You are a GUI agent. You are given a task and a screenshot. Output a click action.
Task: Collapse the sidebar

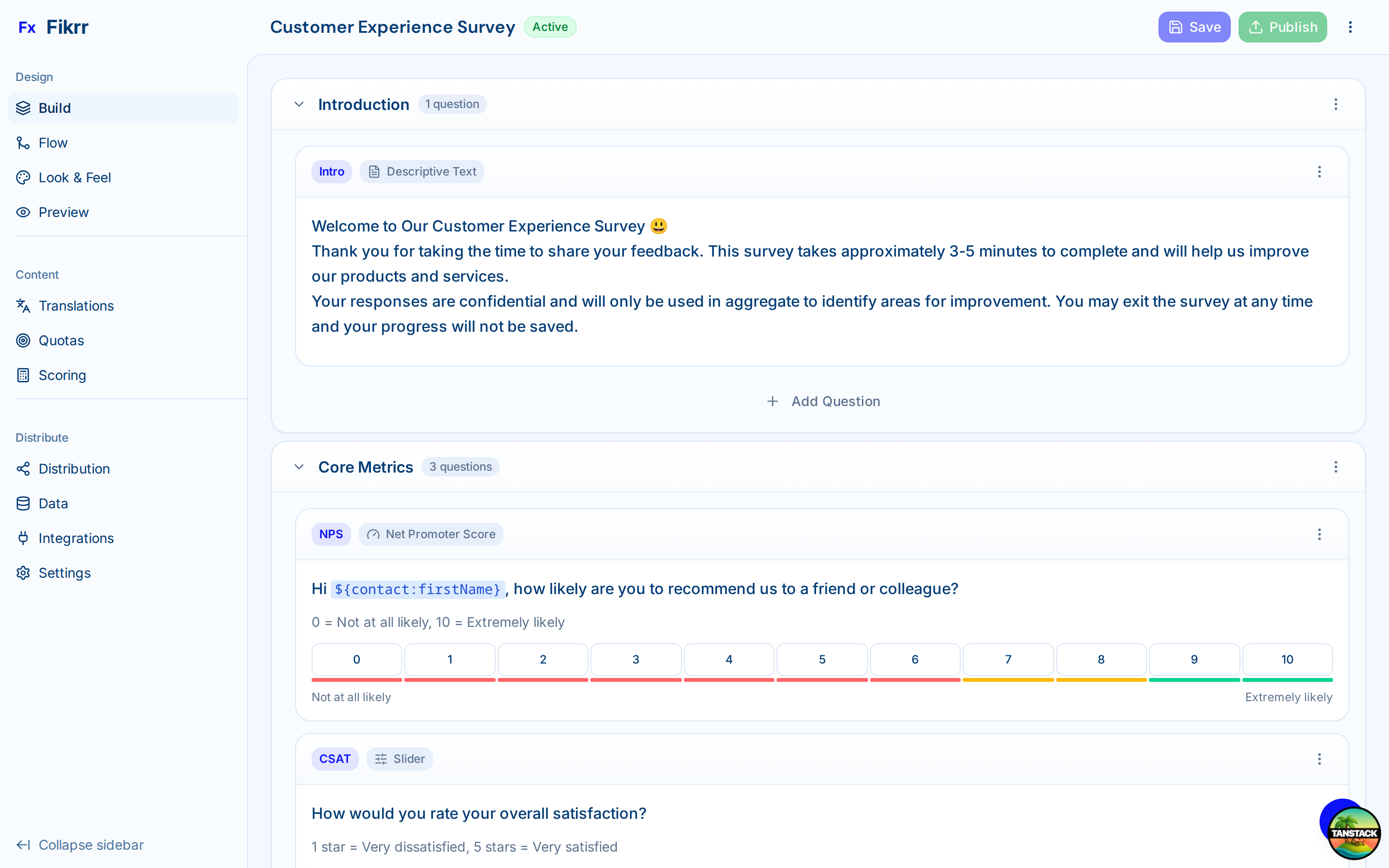coord(79,844)
